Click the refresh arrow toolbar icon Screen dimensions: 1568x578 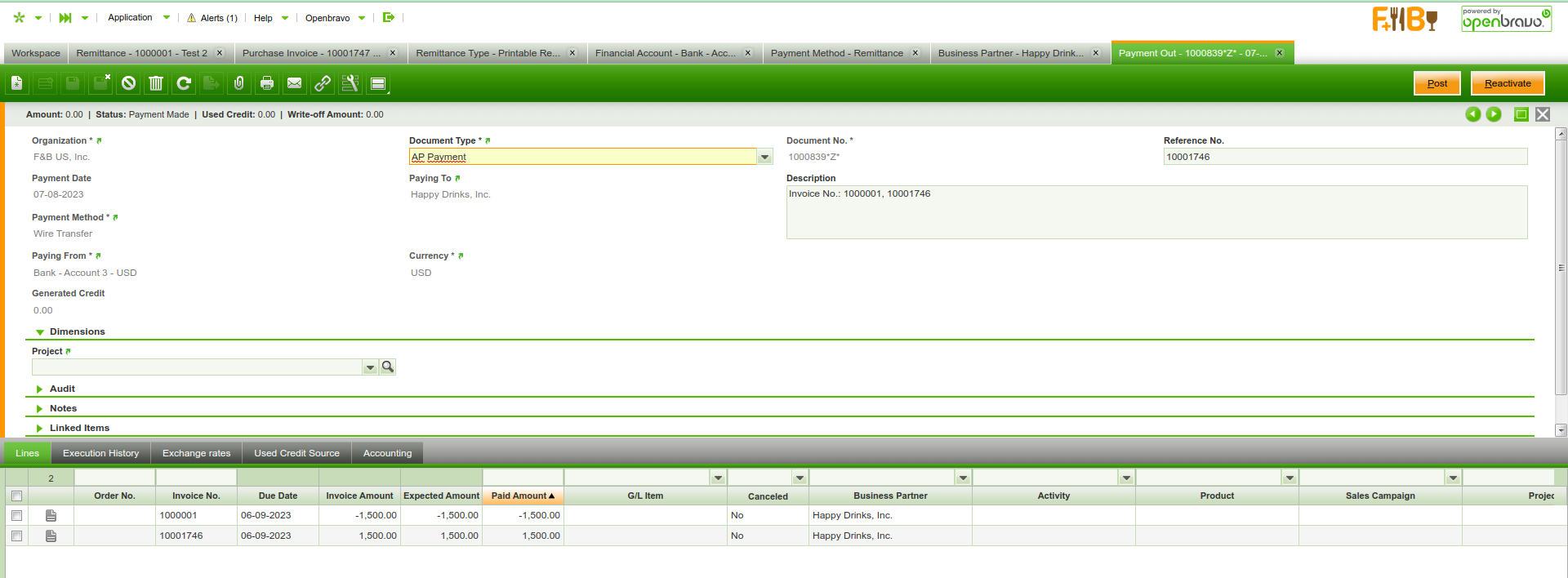(184, 83)
